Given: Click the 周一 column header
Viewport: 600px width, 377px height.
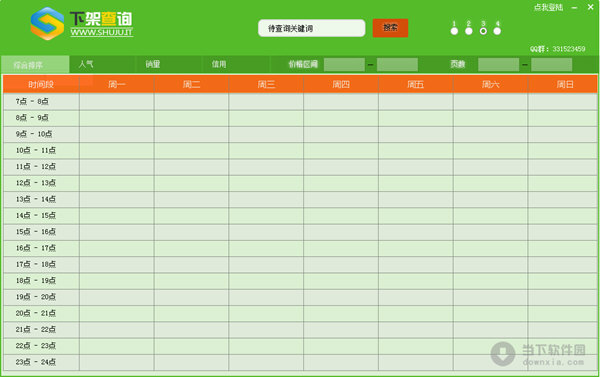Looking at the screenshot, I should (x=117, y=84).
